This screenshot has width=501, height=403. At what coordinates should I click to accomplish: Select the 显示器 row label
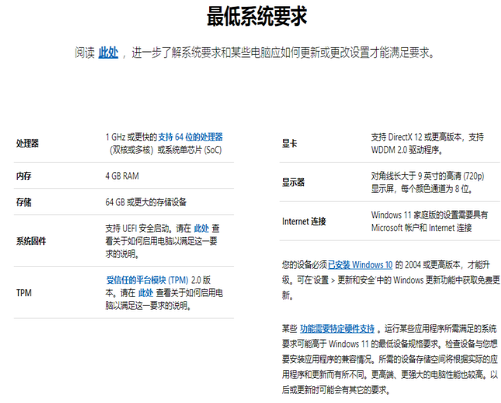[x=293, y=182]
